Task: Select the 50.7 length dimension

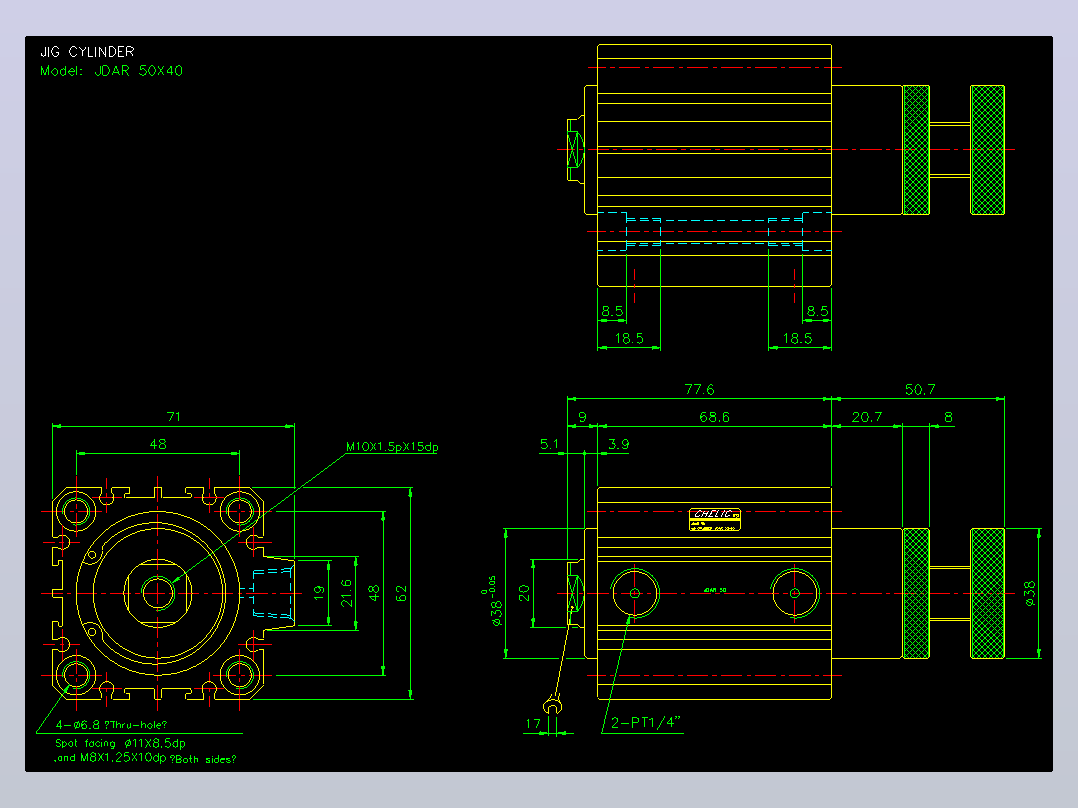Action: pyautogui.click(x=920, y=390)
